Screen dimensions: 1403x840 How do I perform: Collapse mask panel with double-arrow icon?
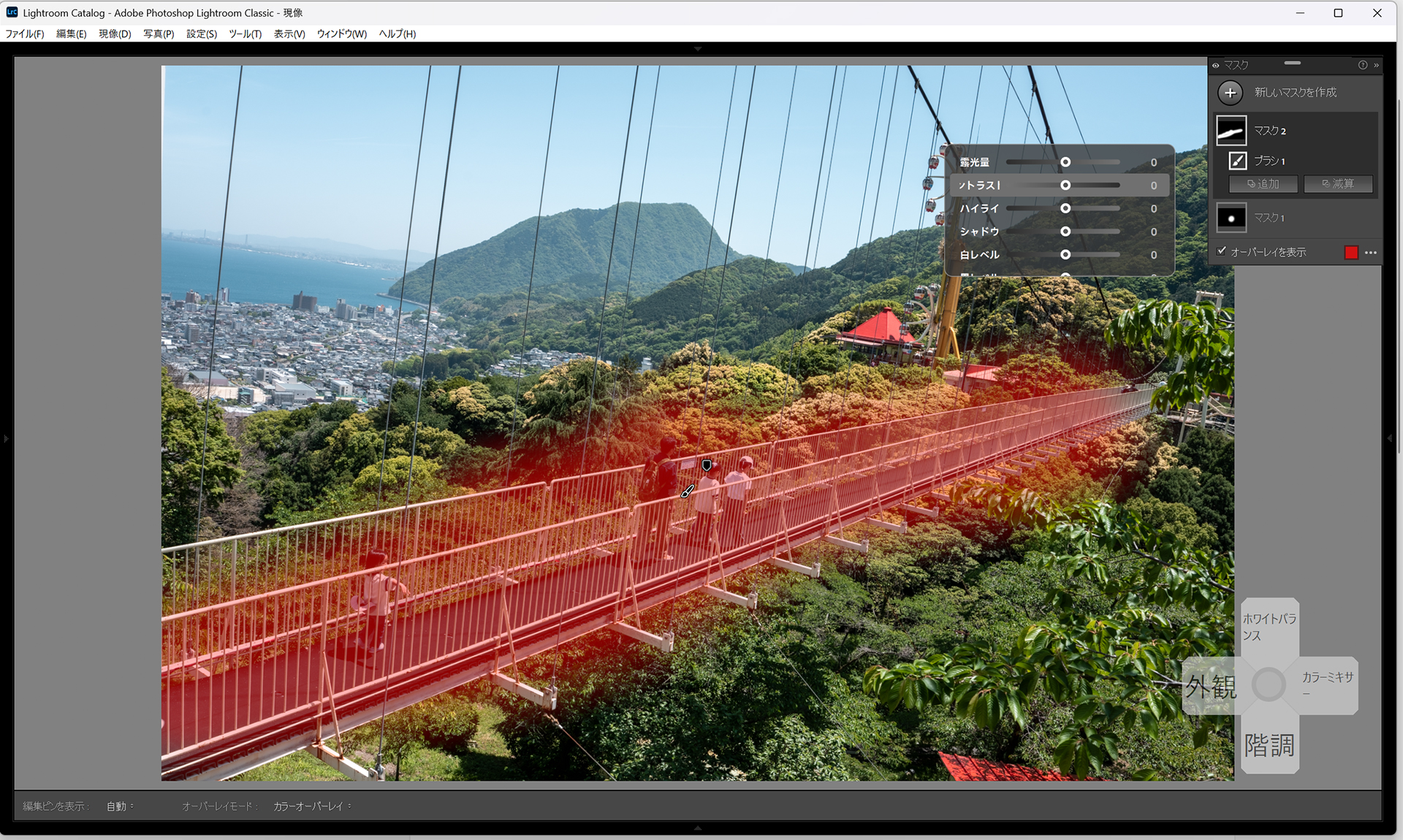(x=1377, y=65)
